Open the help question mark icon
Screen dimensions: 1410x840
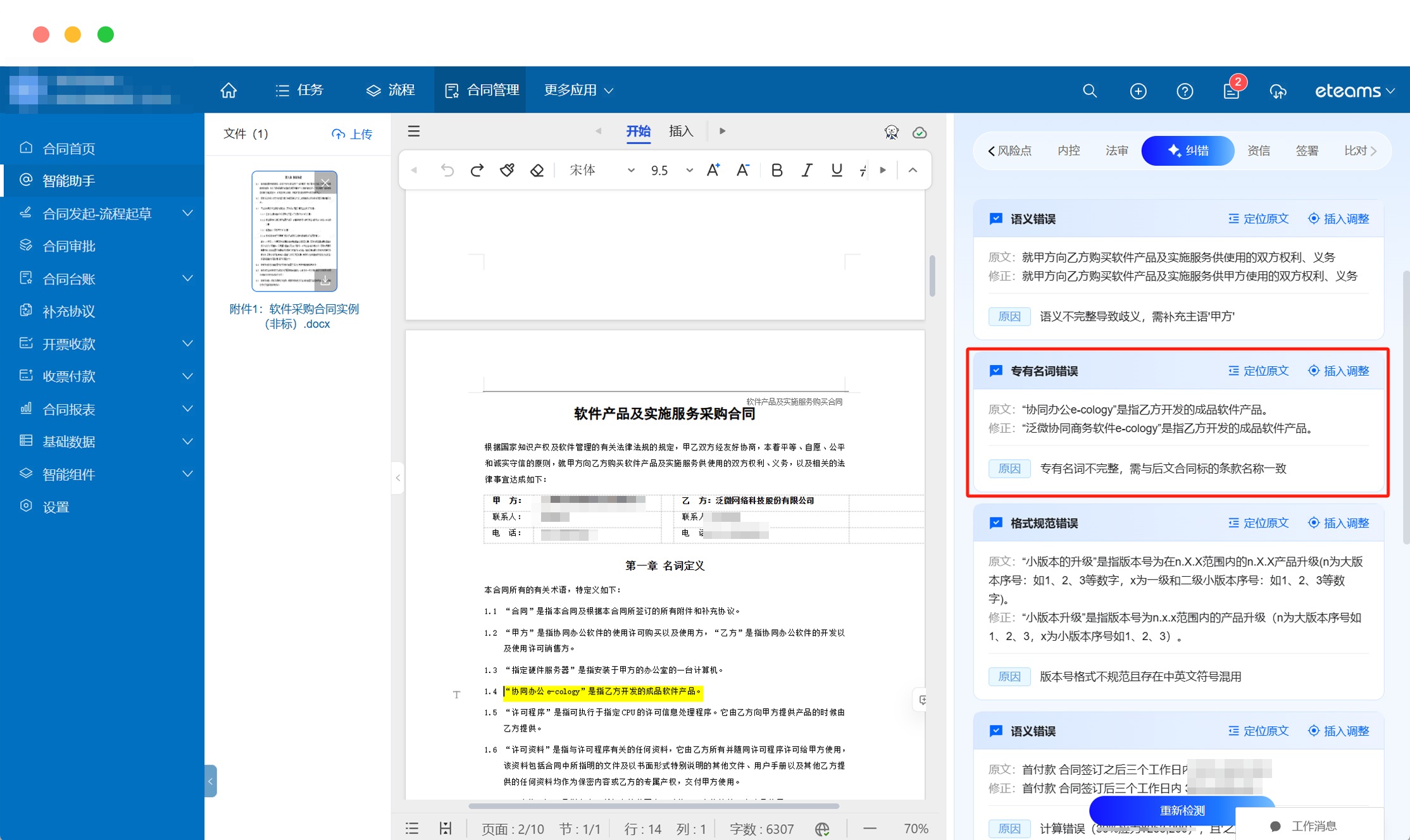(x=1185, y=91)
